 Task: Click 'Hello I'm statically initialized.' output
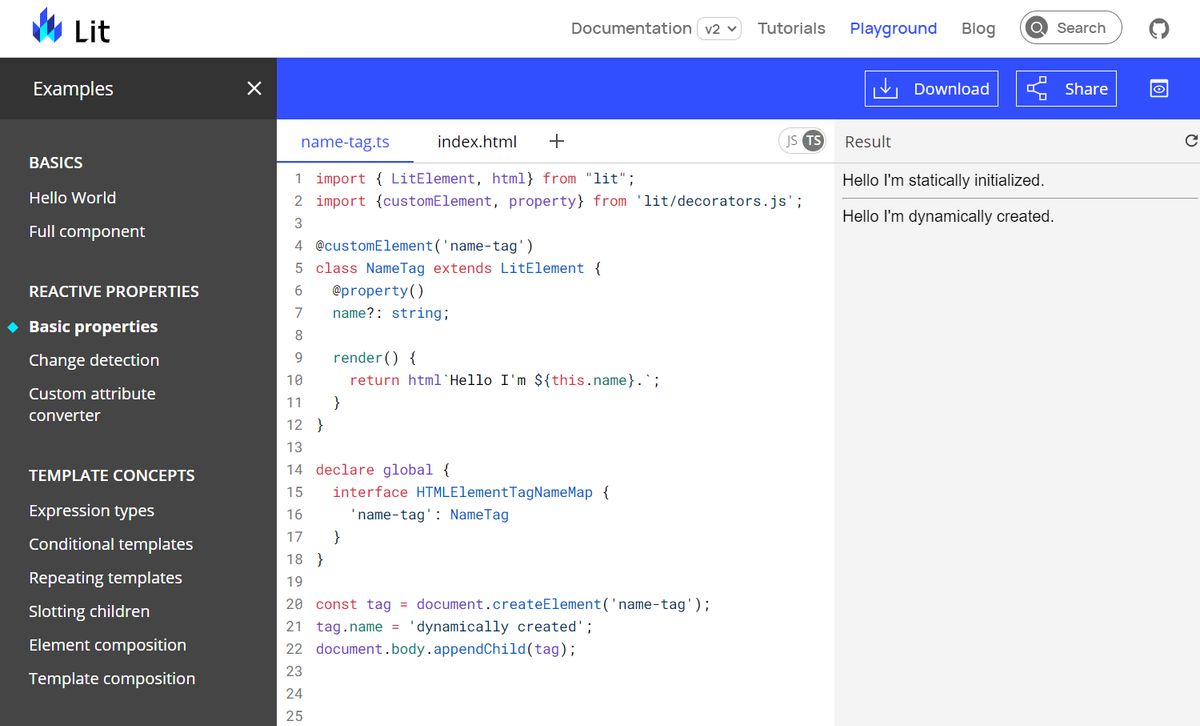pos(943,181)
